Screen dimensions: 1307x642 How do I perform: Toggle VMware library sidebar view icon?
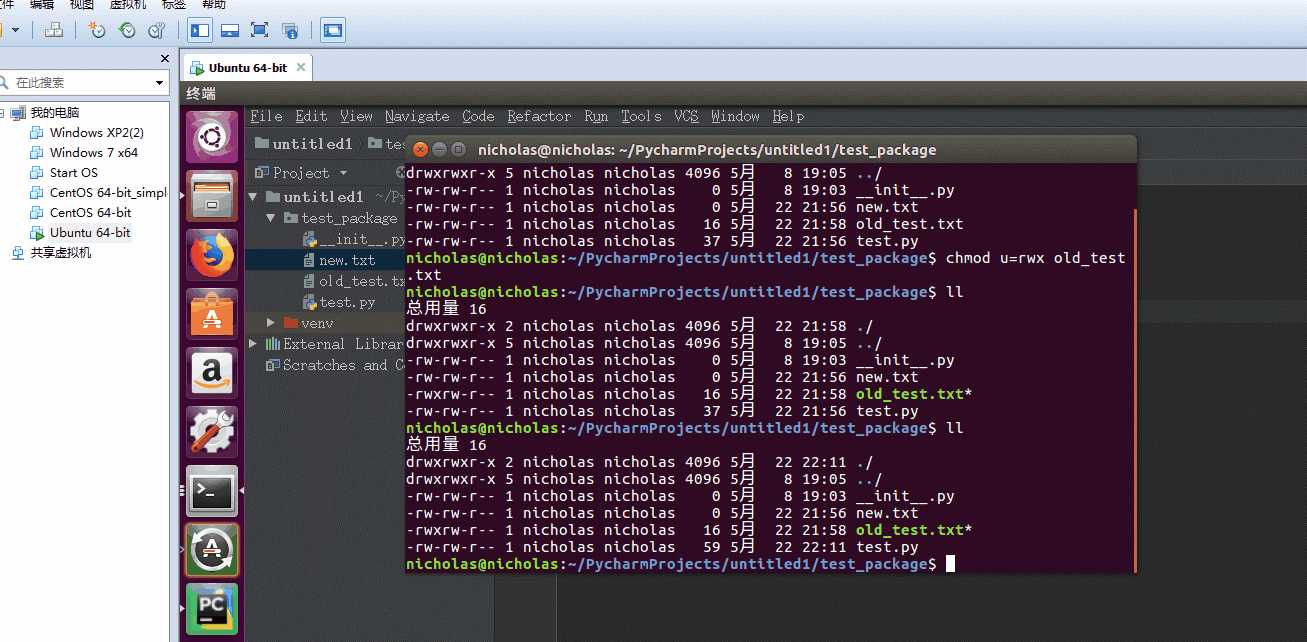(200, 30)
